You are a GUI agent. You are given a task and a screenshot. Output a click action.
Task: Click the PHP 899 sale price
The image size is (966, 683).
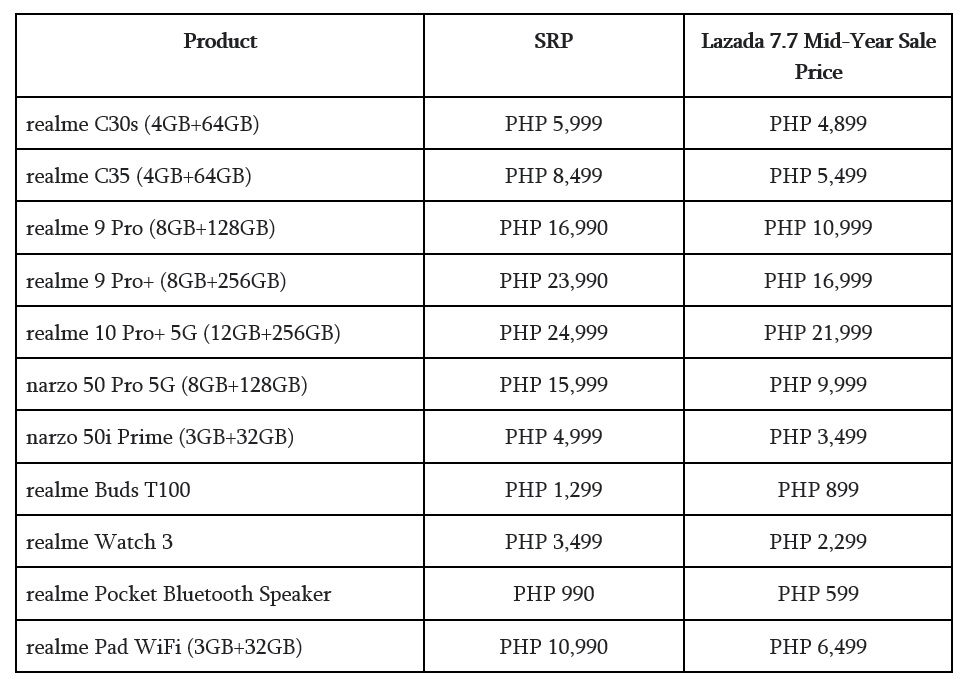(818, 490)
